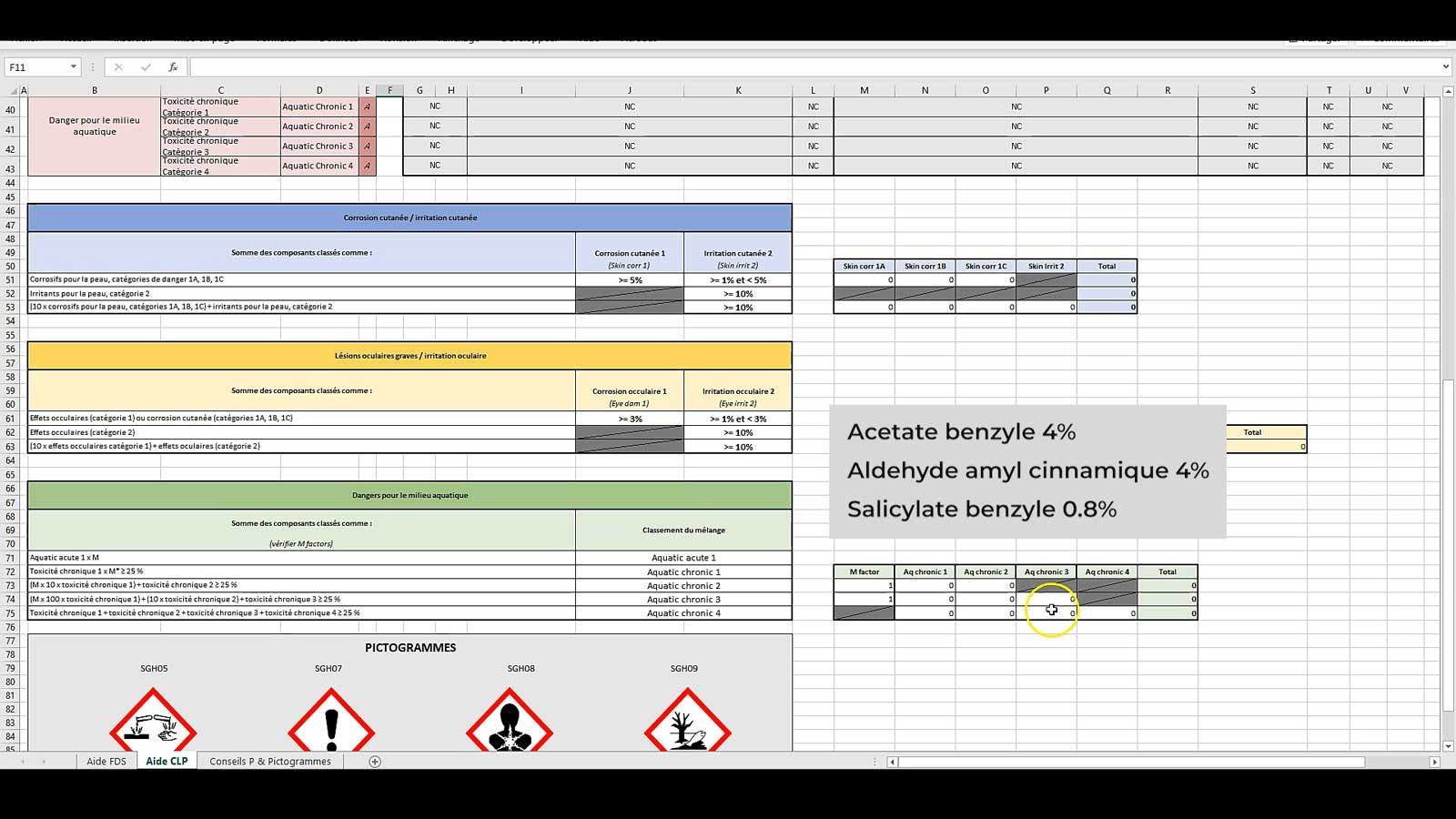Click the previous sheet navigation arrow
Image resolution: width=1456 pixels, height=819 pixels.
click(x=23, y=762)
